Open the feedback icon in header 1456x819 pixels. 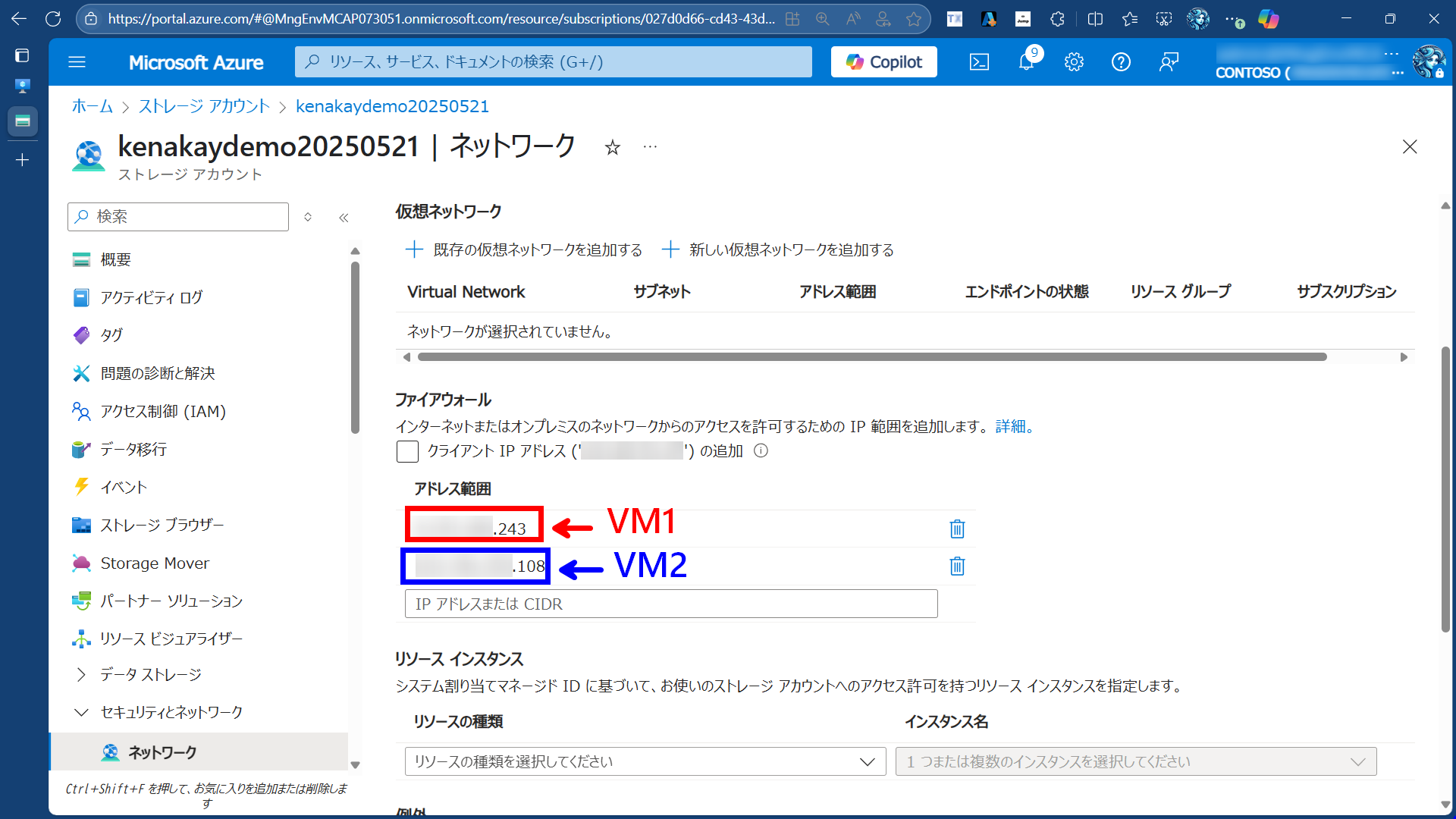click(x=1169, y=62)
